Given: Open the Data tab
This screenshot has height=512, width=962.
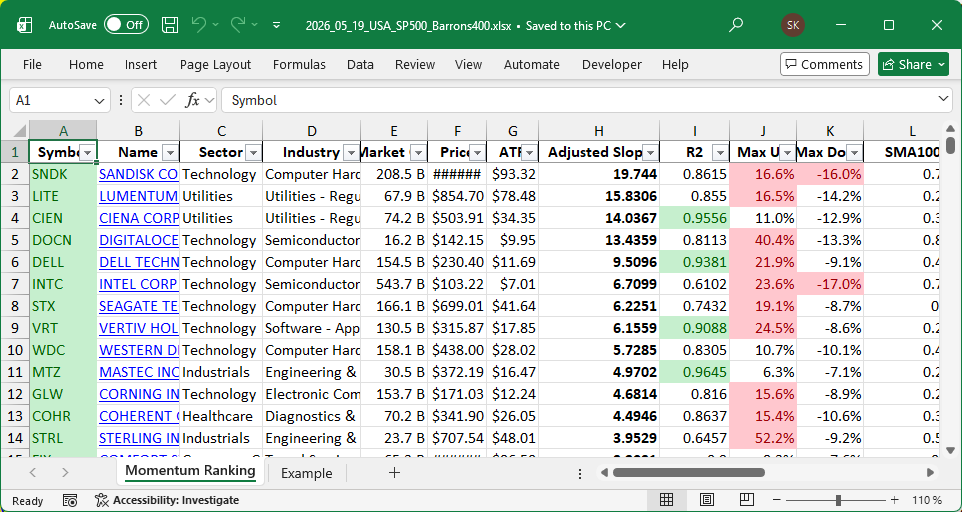Looking at the screenshot, I should tap(360, 64).
